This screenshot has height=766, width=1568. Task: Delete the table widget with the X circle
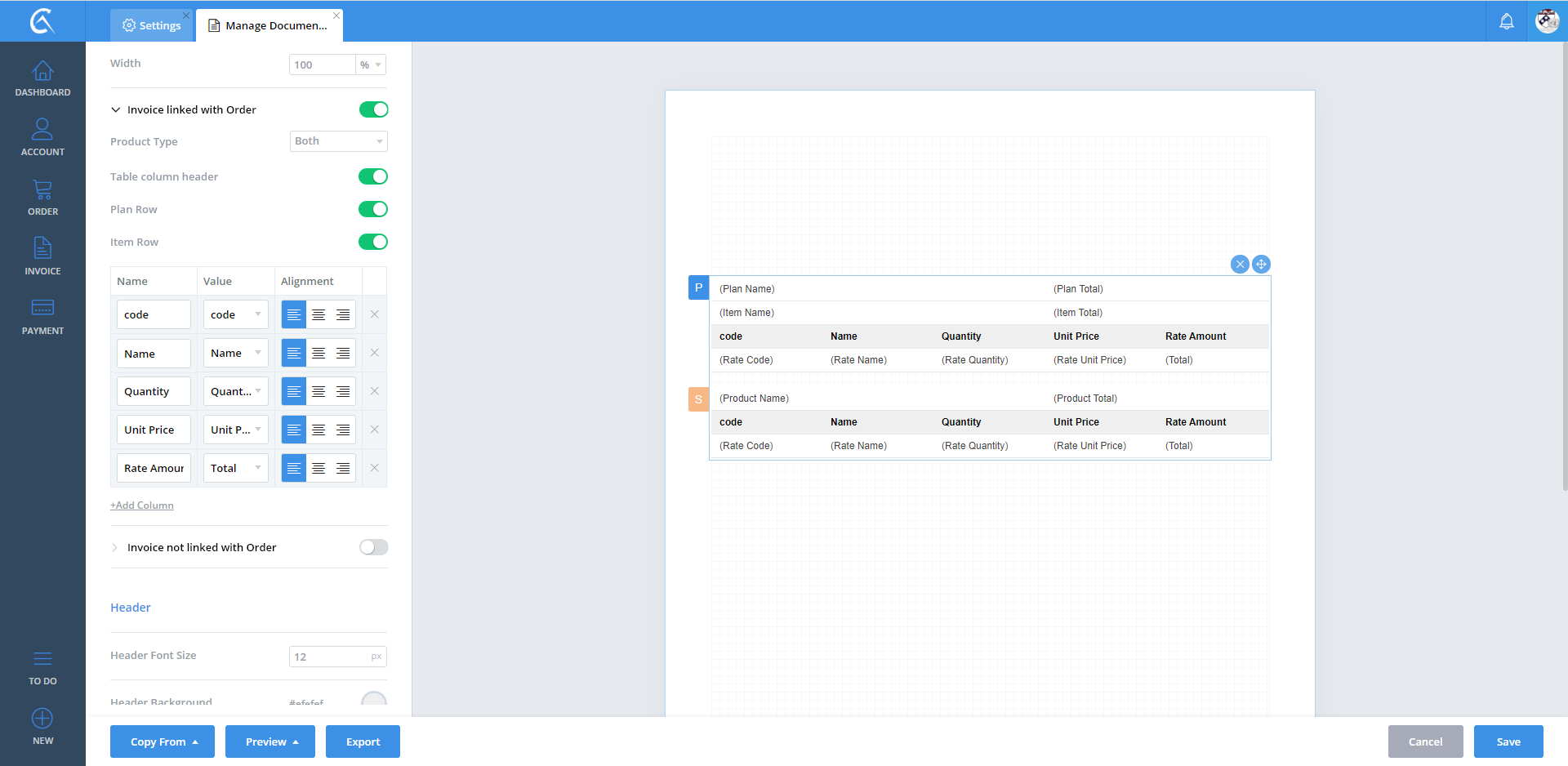pyautogui.click(x=1240, y=264)
